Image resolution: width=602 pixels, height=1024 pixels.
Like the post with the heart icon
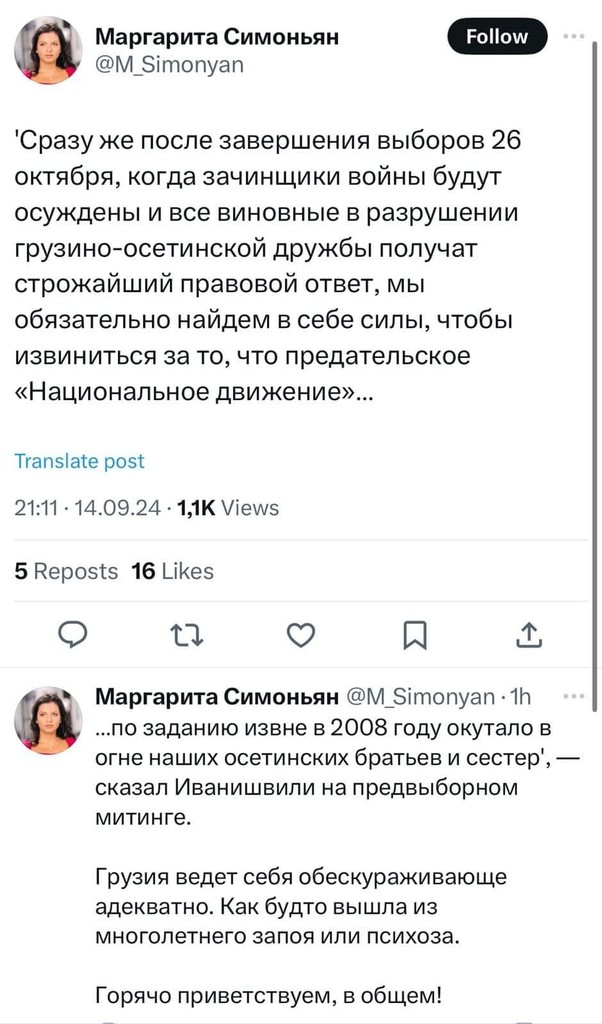pyautogui.click(x=300, y=634)
